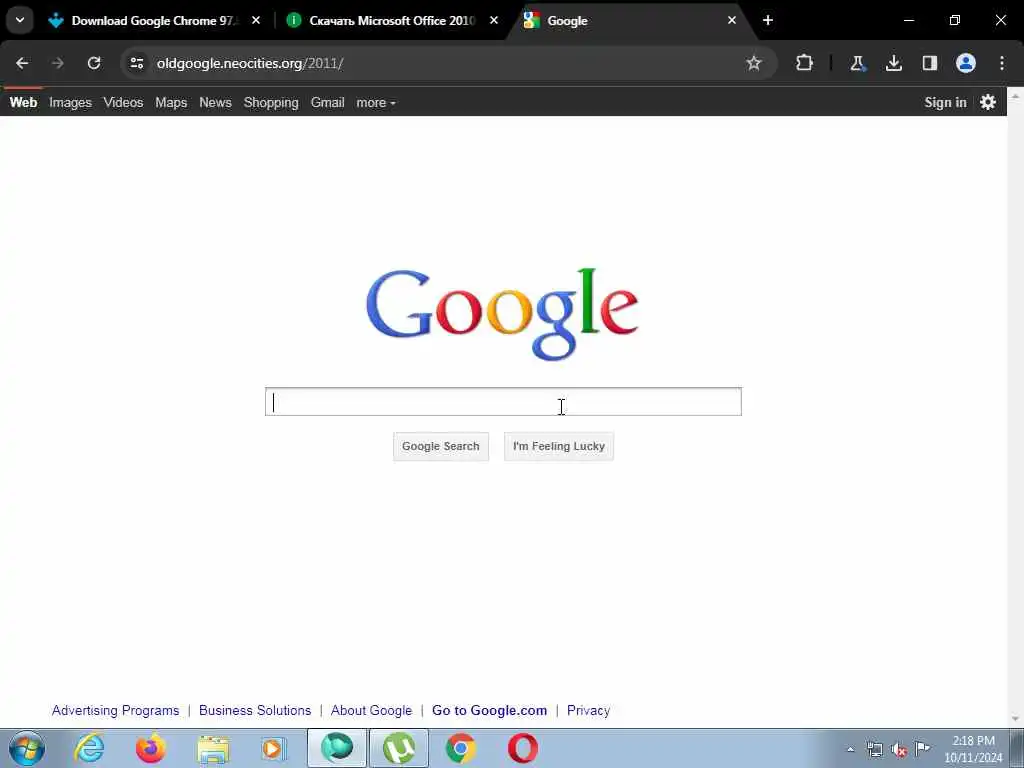Open Google settings gear icon
Image resolution: width=1024 pixels, height=768 pixels.
pos(988,103)
